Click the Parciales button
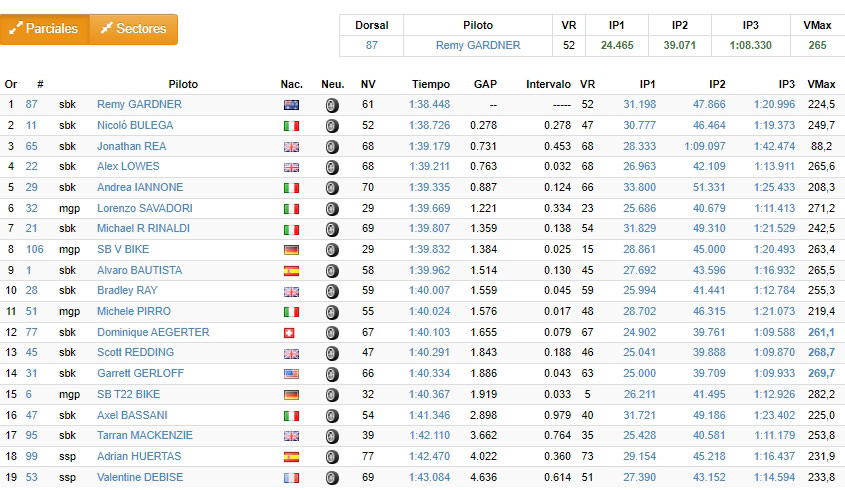This screenshot has width=845, height=490. [x=45, y=29]
